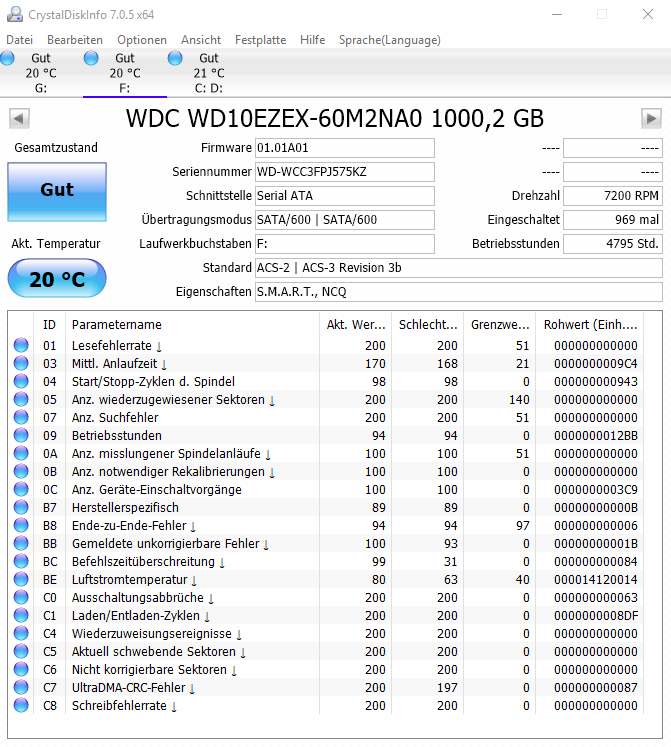Click status orb of Anz. misslungener Spindelanläufe row
This screenshot has width=671, height=747.
coord(21,453)
